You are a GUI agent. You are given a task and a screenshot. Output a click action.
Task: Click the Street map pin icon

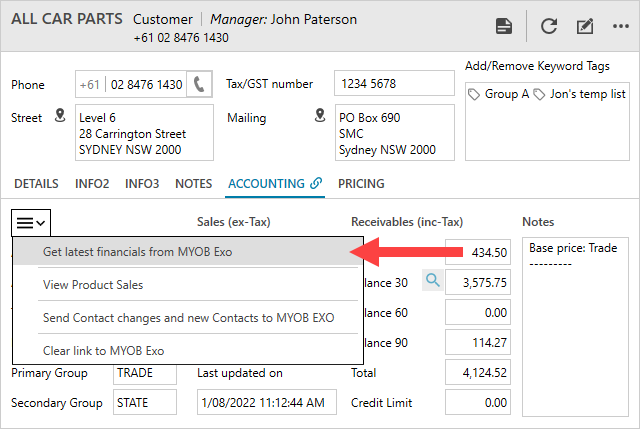click(x=59, y=116)
